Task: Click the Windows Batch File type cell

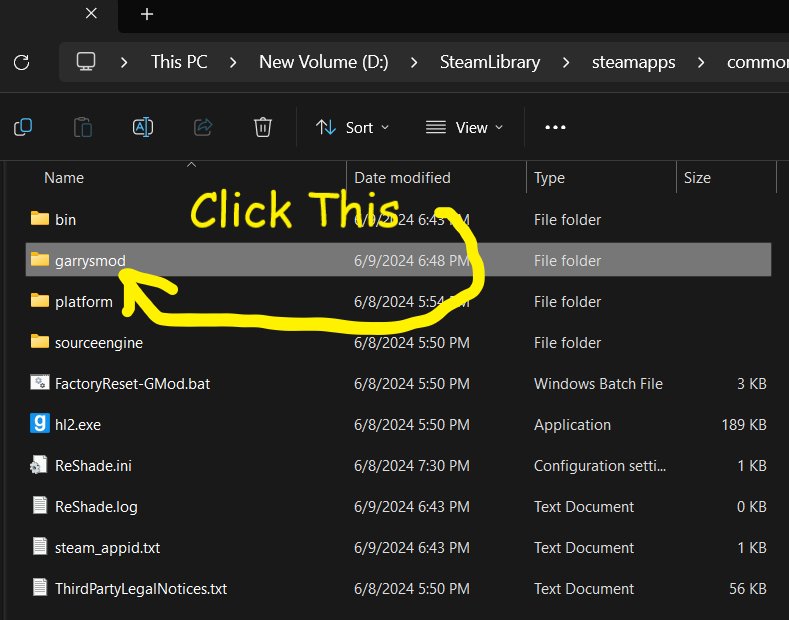Action: (598, 384)
